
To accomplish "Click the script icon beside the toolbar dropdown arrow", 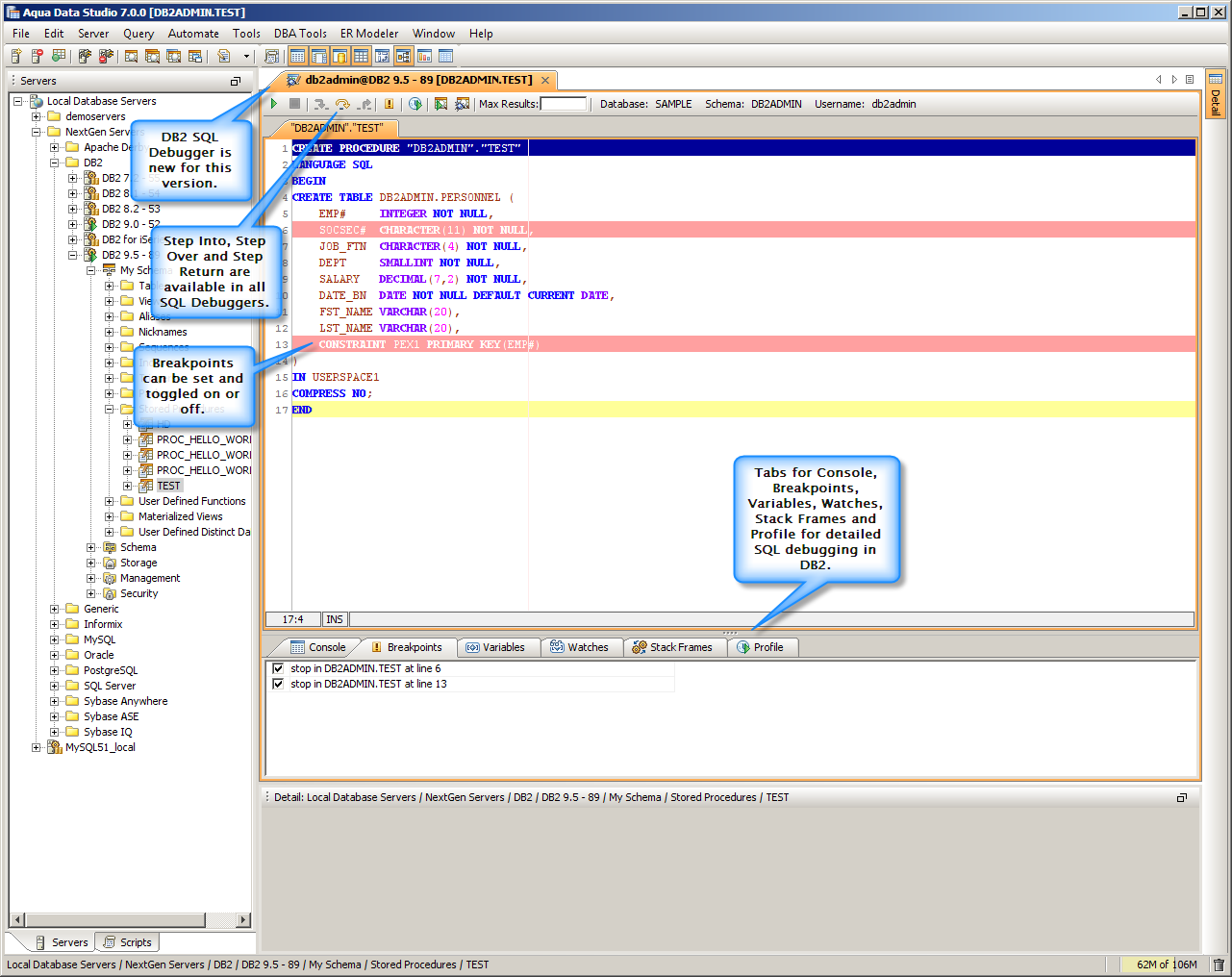I will pos(224,57).
